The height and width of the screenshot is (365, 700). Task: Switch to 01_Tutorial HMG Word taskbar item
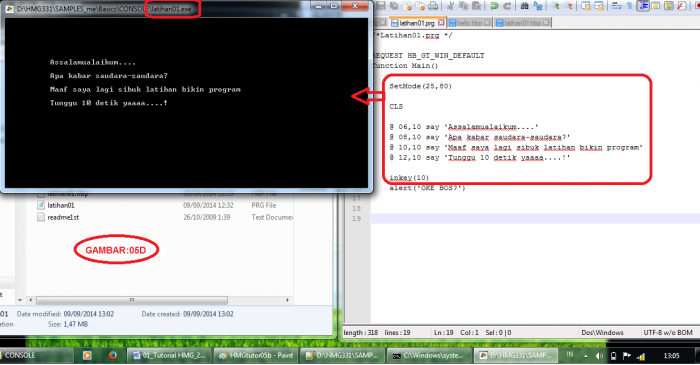pyautogui.click(x=169, y=355)
